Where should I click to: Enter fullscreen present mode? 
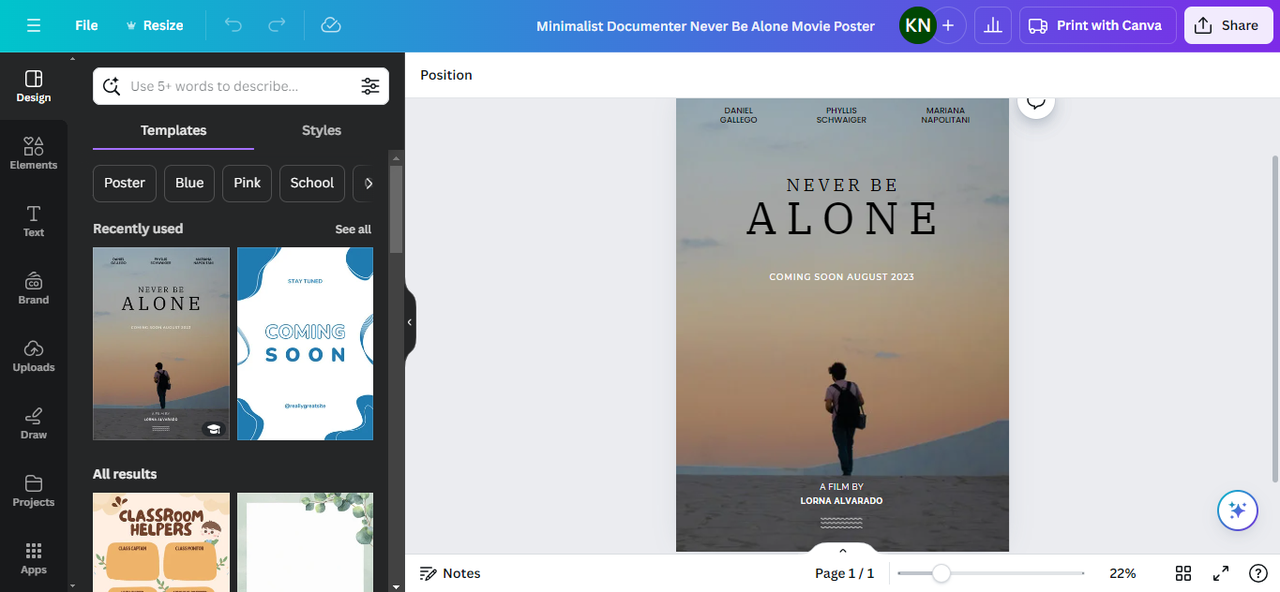1221,573
